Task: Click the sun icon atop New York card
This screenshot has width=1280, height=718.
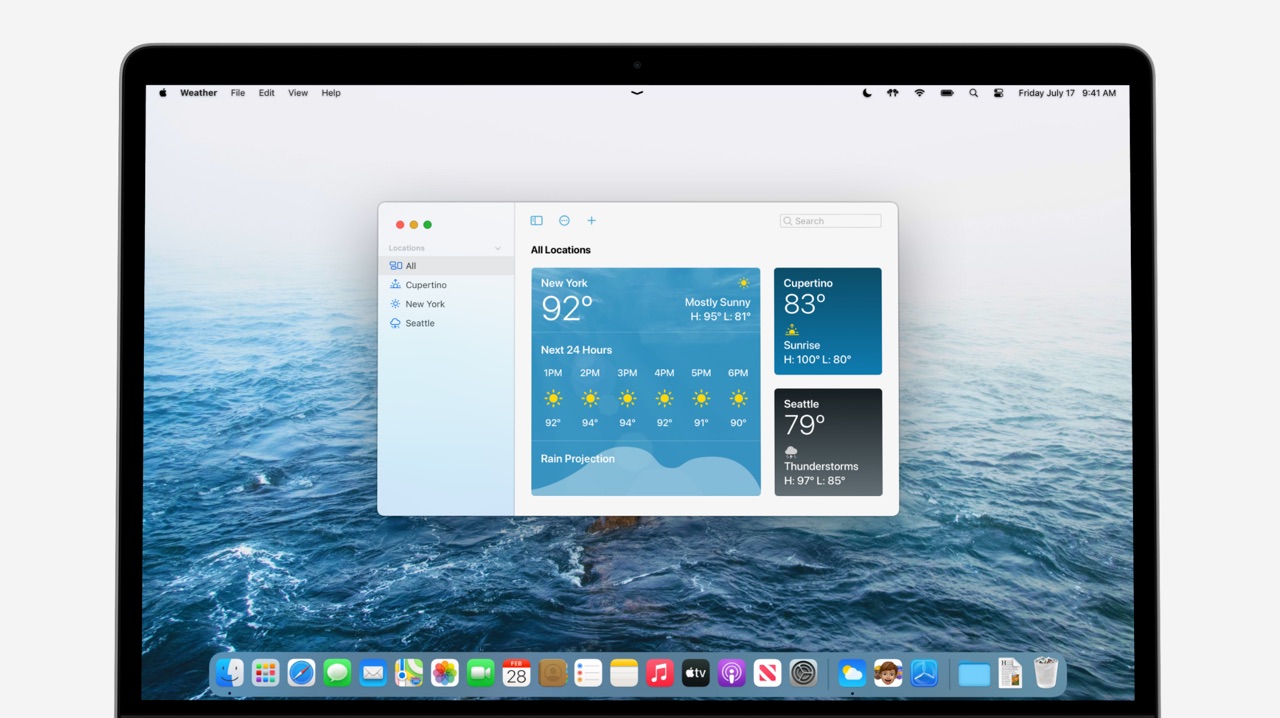Action: [x=743, y=283]
